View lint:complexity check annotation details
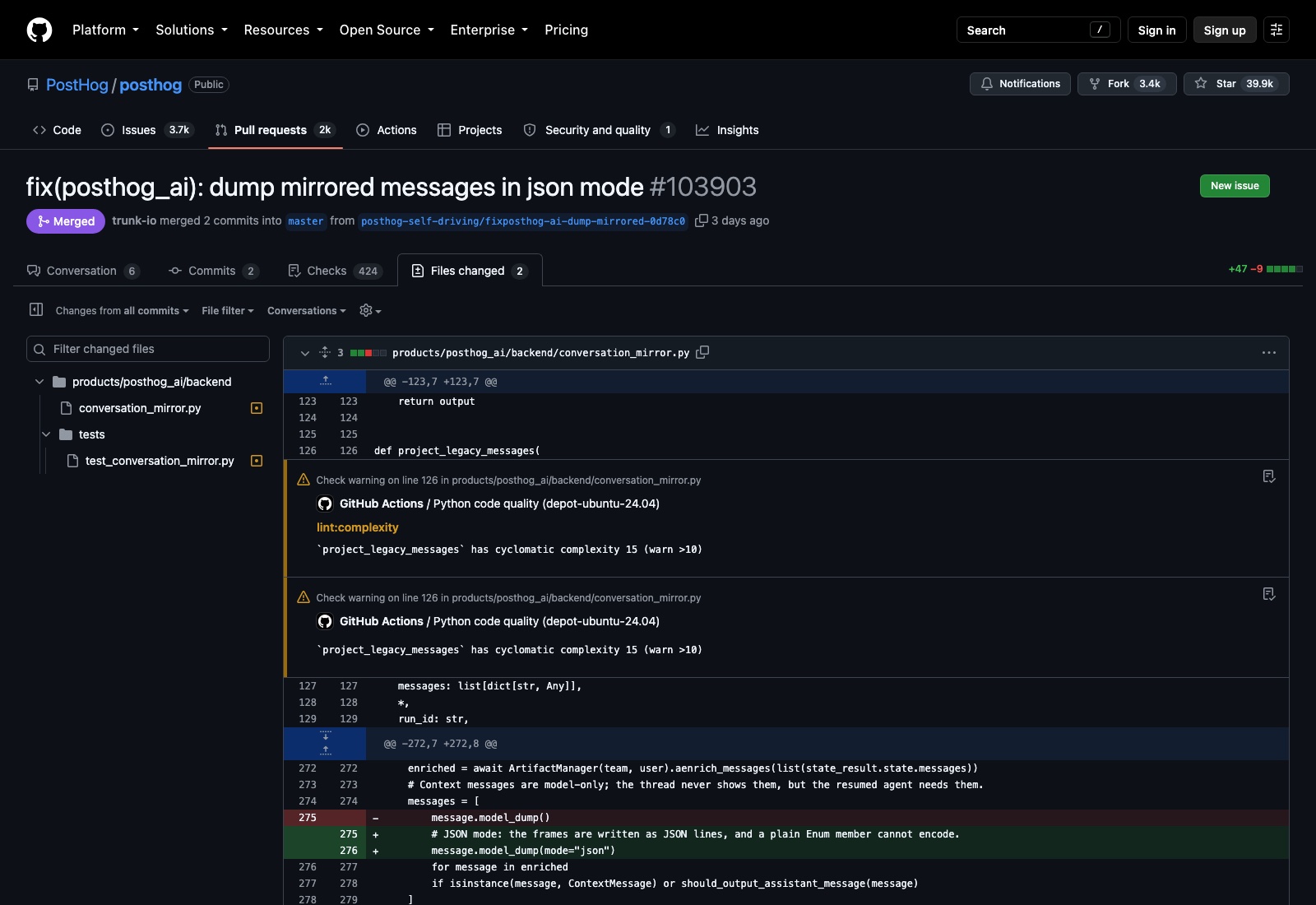The height and width of the screenshot is (905, 1316). tap(1269, 476)
